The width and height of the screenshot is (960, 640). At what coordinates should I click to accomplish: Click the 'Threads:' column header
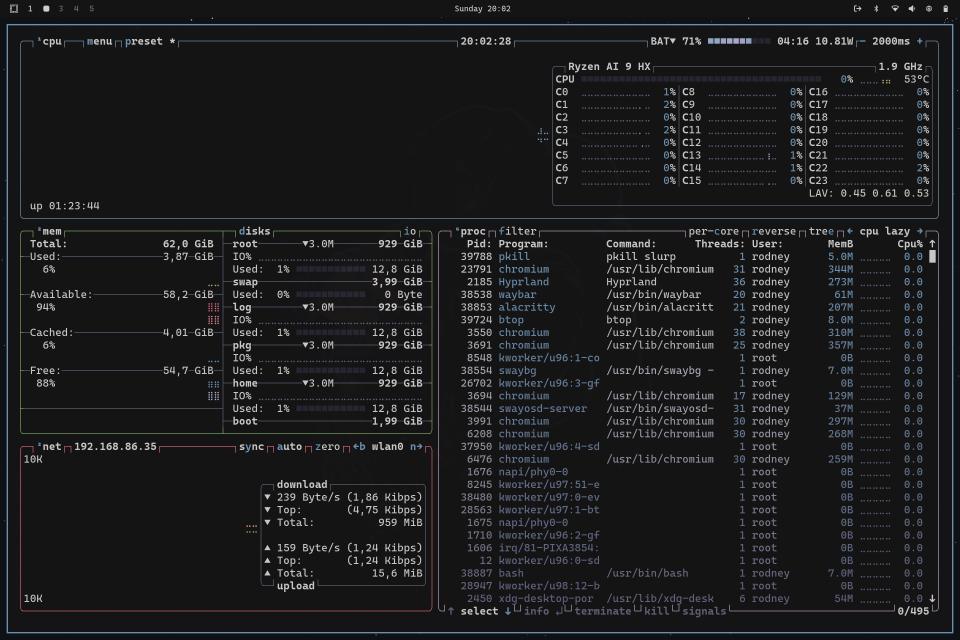[719, 244]
